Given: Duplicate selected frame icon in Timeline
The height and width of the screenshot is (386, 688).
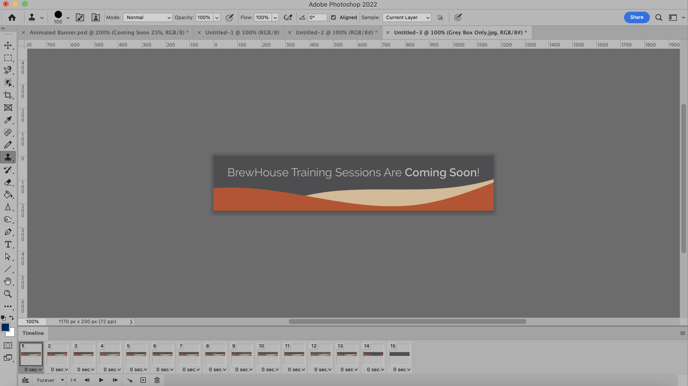Looking at the screenshot, I should click(143, 380).
